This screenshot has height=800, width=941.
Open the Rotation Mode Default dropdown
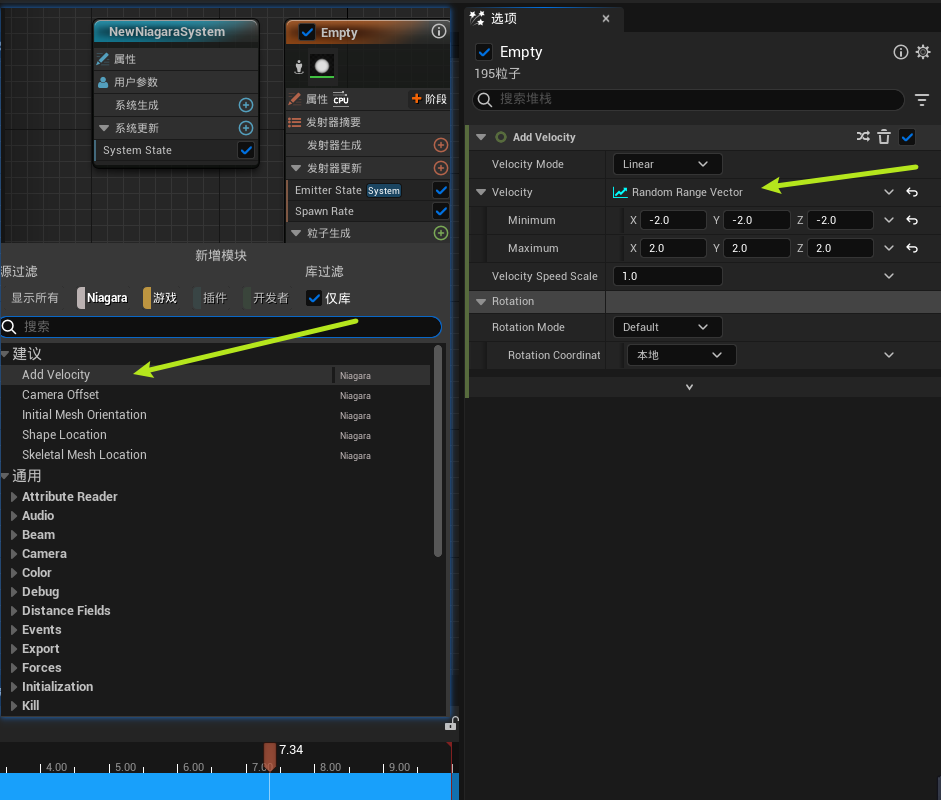(x=667, y=327)
